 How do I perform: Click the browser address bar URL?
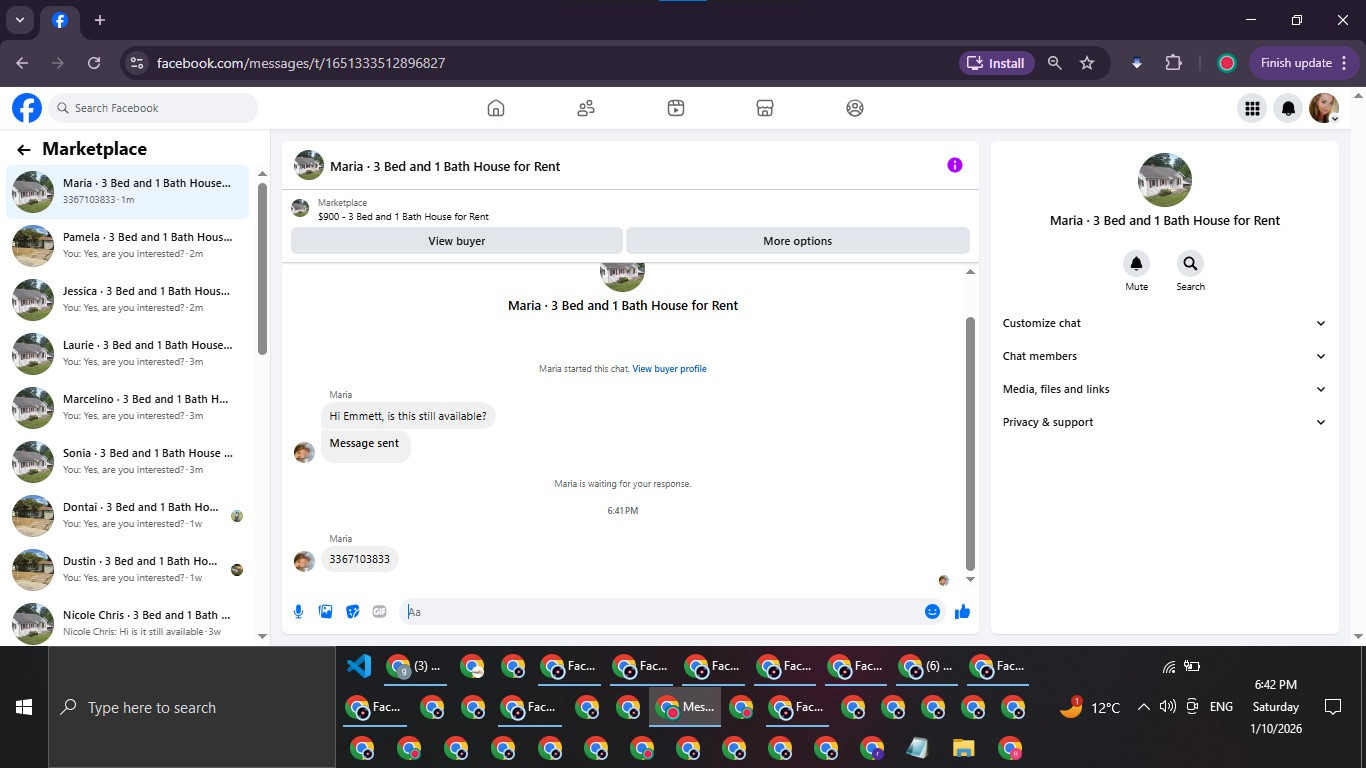[300, 63]
